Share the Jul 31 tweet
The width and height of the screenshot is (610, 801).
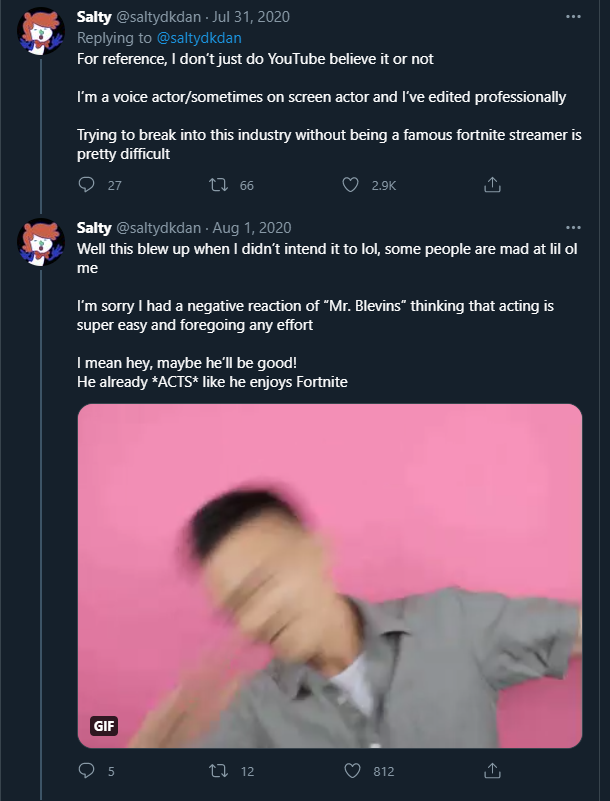pyautogui.click(x=492, y=184)
